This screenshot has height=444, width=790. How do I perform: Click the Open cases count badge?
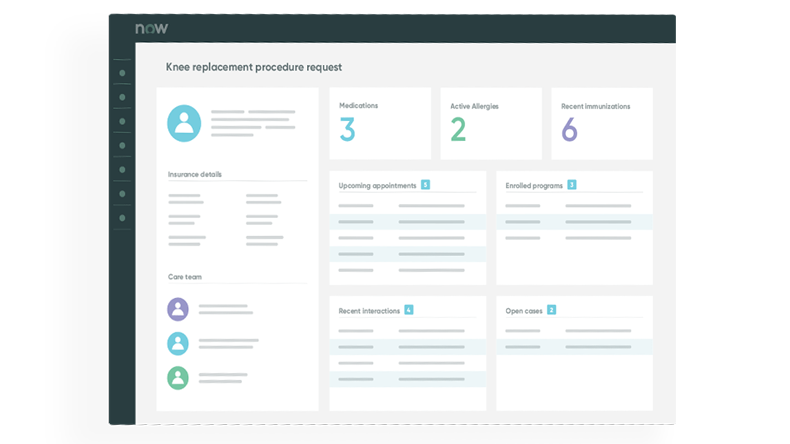(551, 310)
